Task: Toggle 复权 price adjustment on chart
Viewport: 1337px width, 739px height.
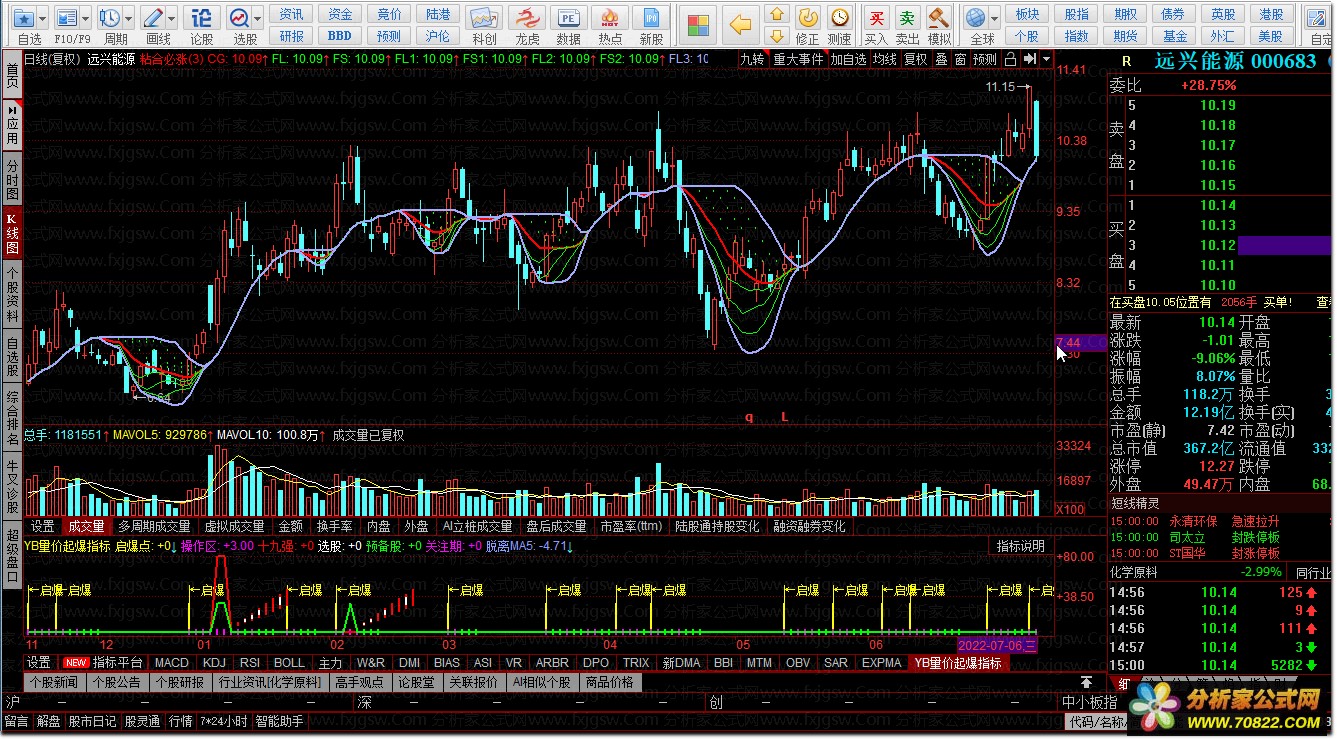Action: tap(916, 59)
